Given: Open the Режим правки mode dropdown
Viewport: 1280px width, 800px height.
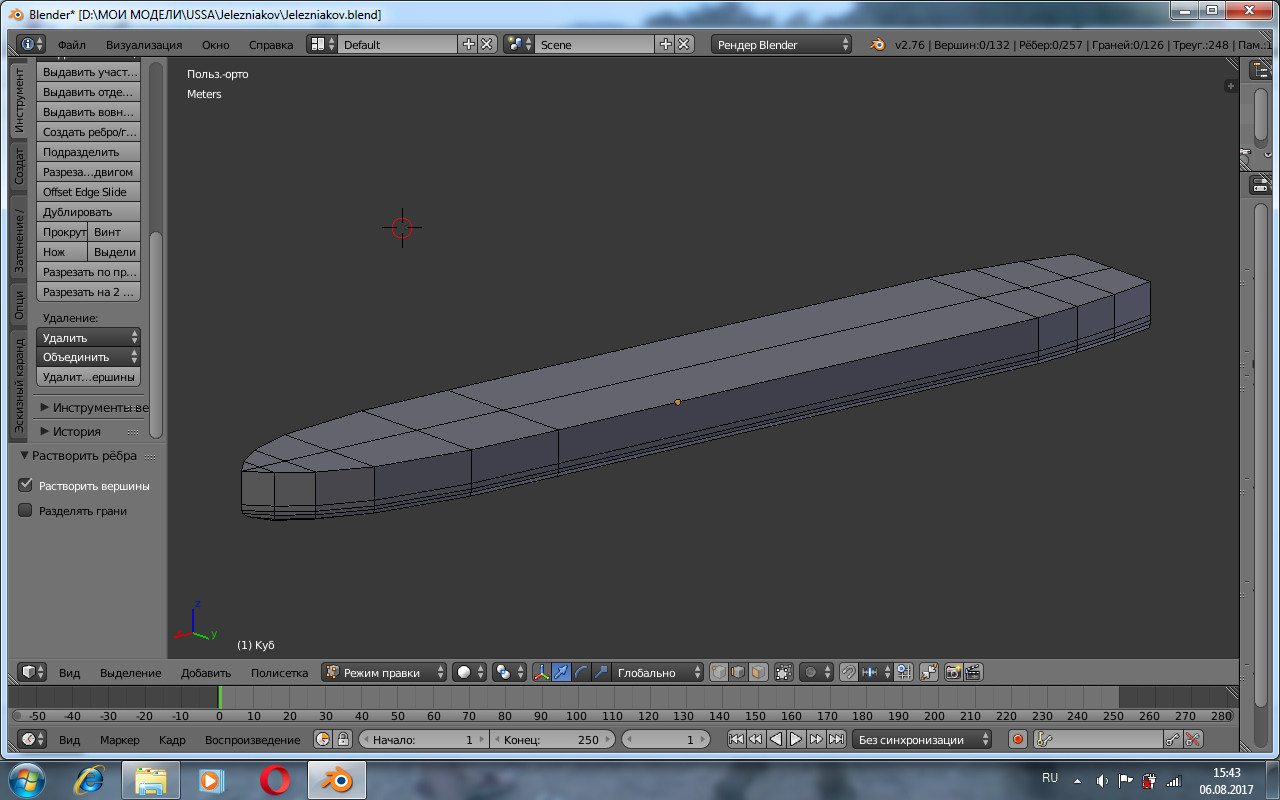Looking at the screenshot, I should pyautogui.click(x=385, y=673).
